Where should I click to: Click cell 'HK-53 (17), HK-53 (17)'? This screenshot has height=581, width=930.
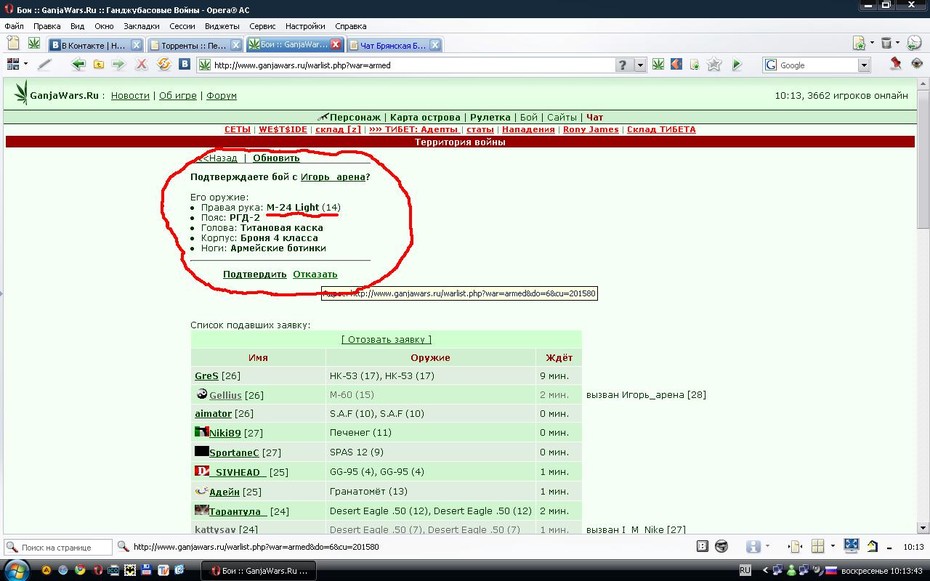pos(430,375)
